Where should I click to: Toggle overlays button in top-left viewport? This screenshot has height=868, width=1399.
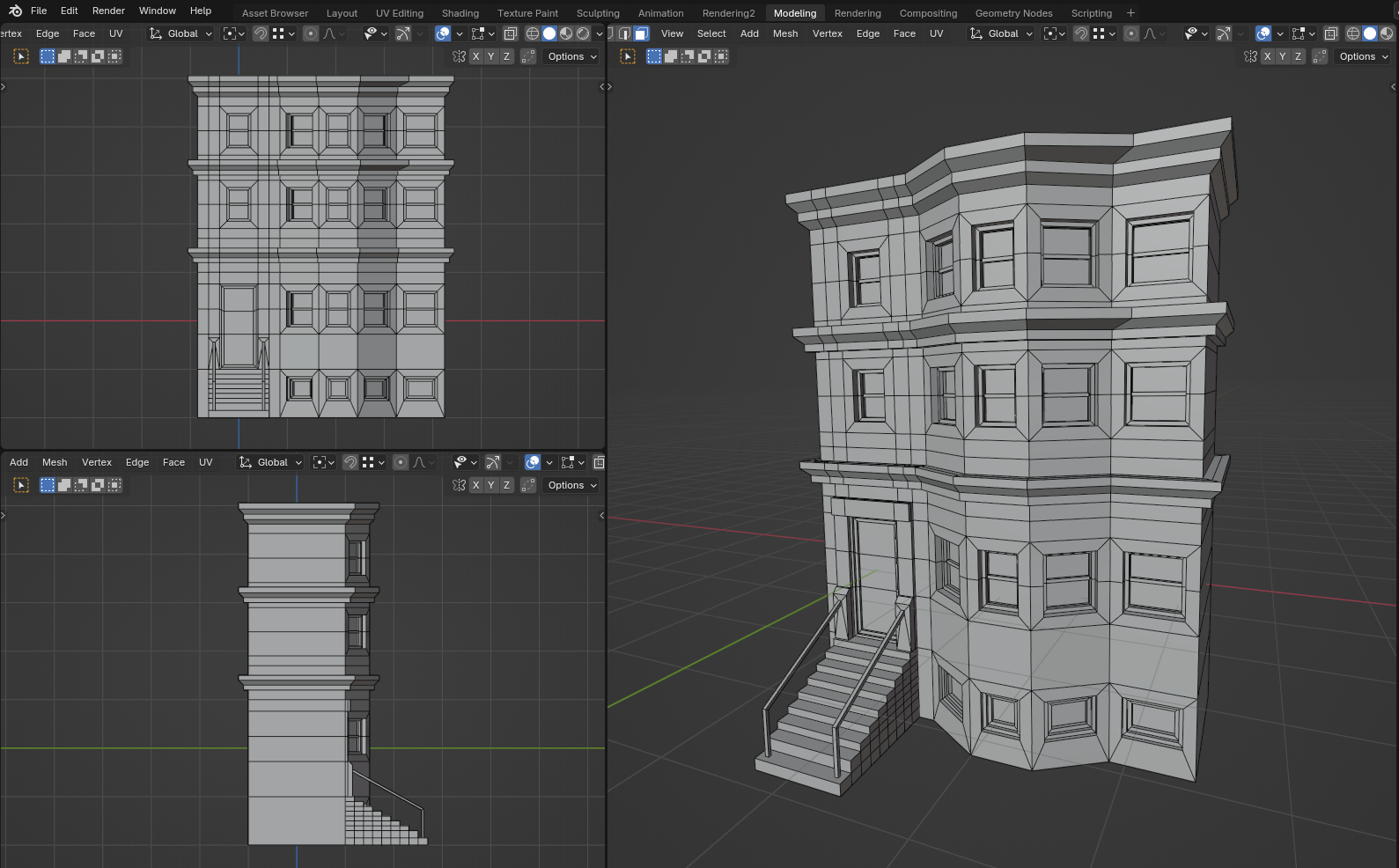coord(443,33)
